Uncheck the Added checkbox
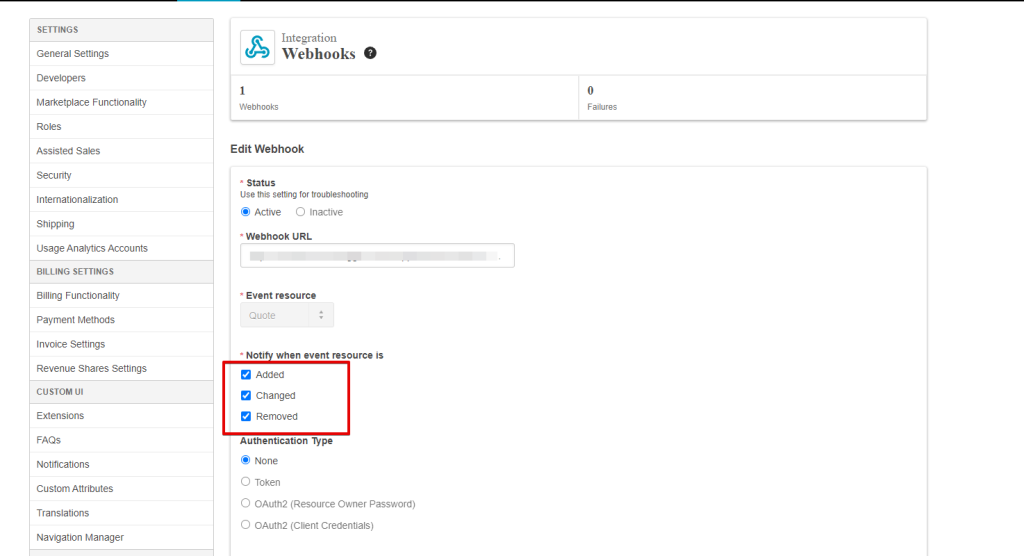This screenshot has height=556, width=1024. click(x=246, y=375)
